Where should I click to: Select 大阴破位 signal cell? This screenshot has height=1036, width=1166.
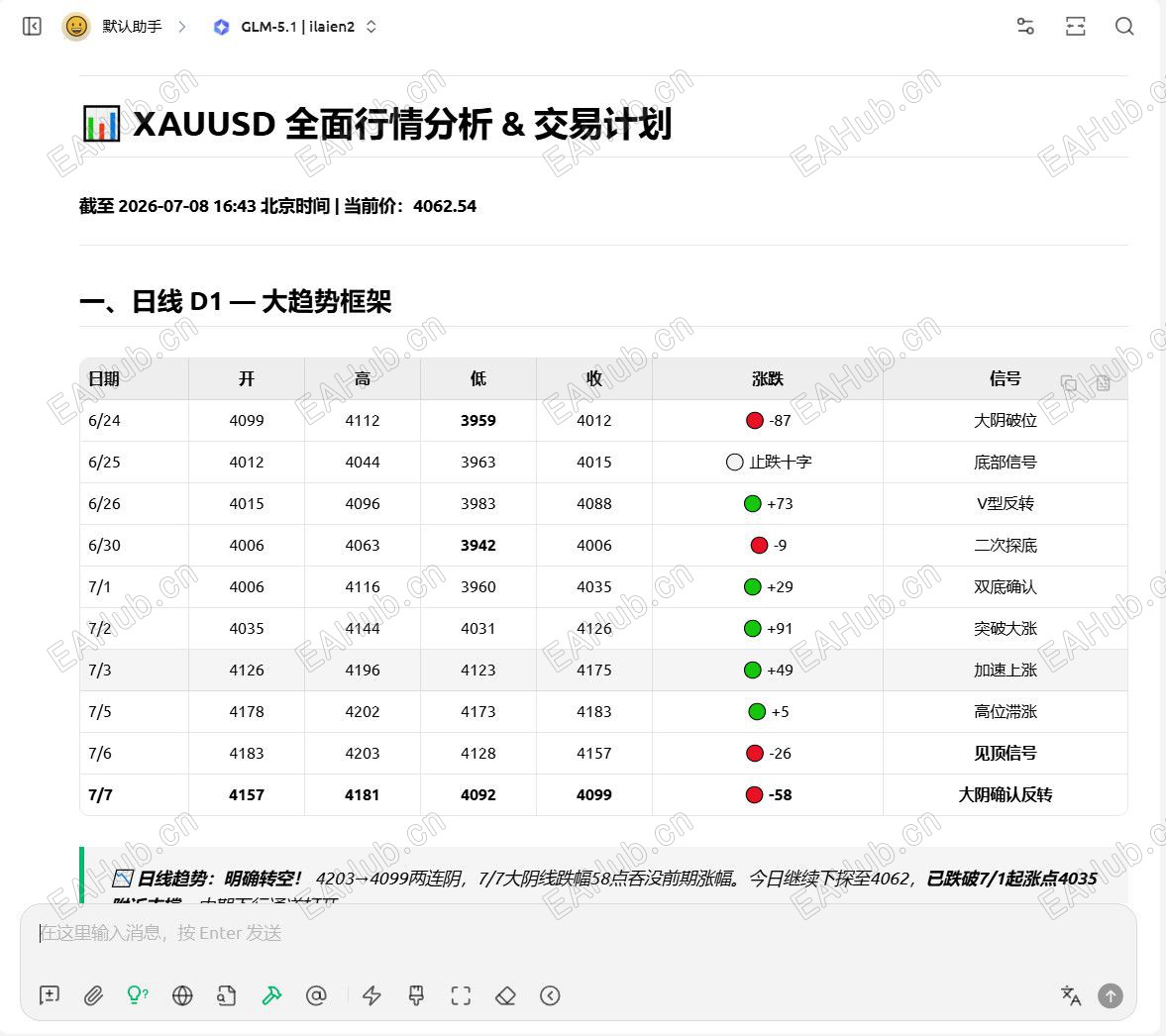pyautogui.click(x=1006, y=420)
